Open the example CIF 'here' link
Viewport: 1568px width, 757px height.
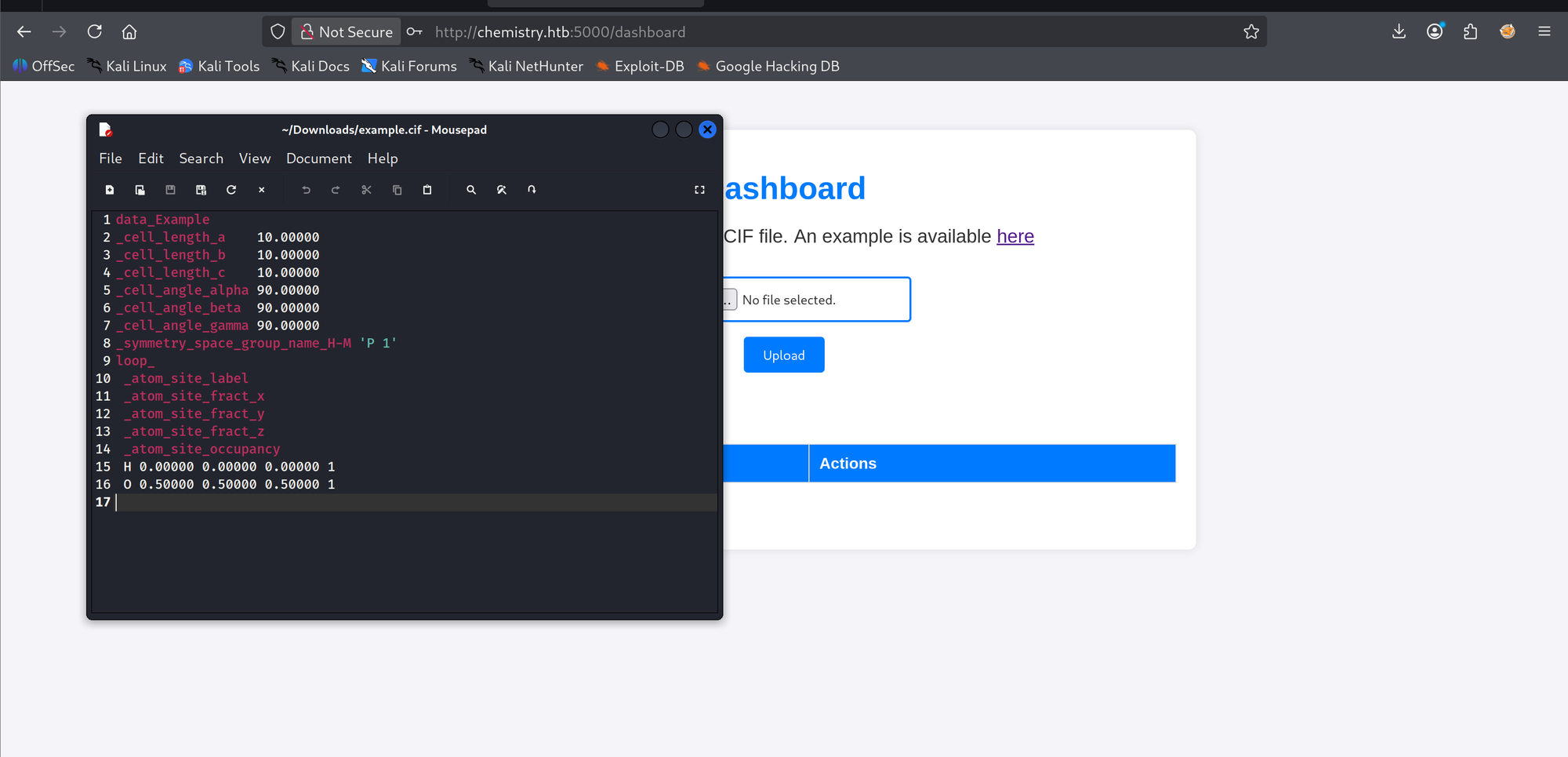click(x=1015, y=236)
